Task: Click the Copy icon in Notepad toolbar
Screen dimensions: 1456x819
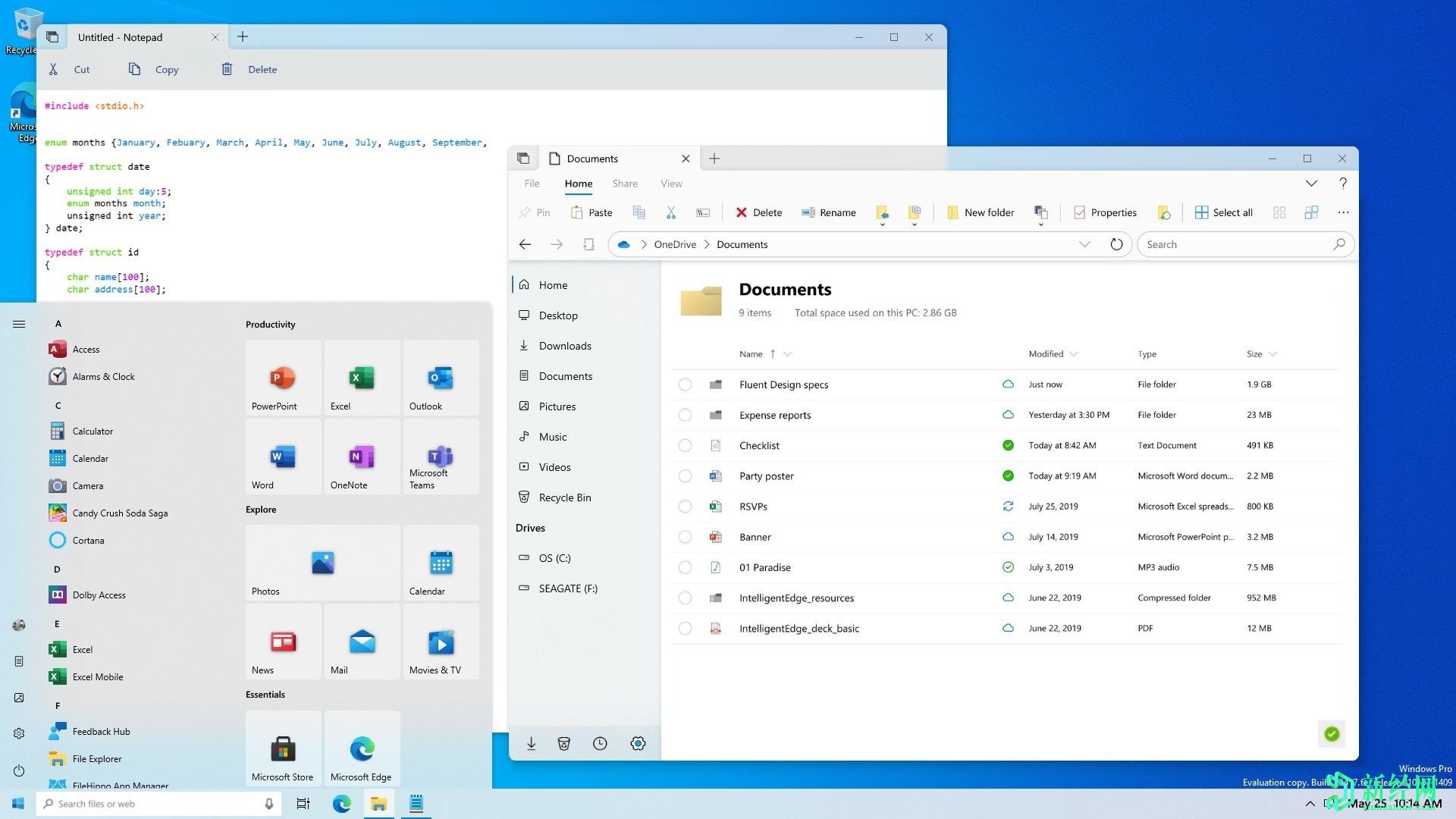Action: point(134,69)
